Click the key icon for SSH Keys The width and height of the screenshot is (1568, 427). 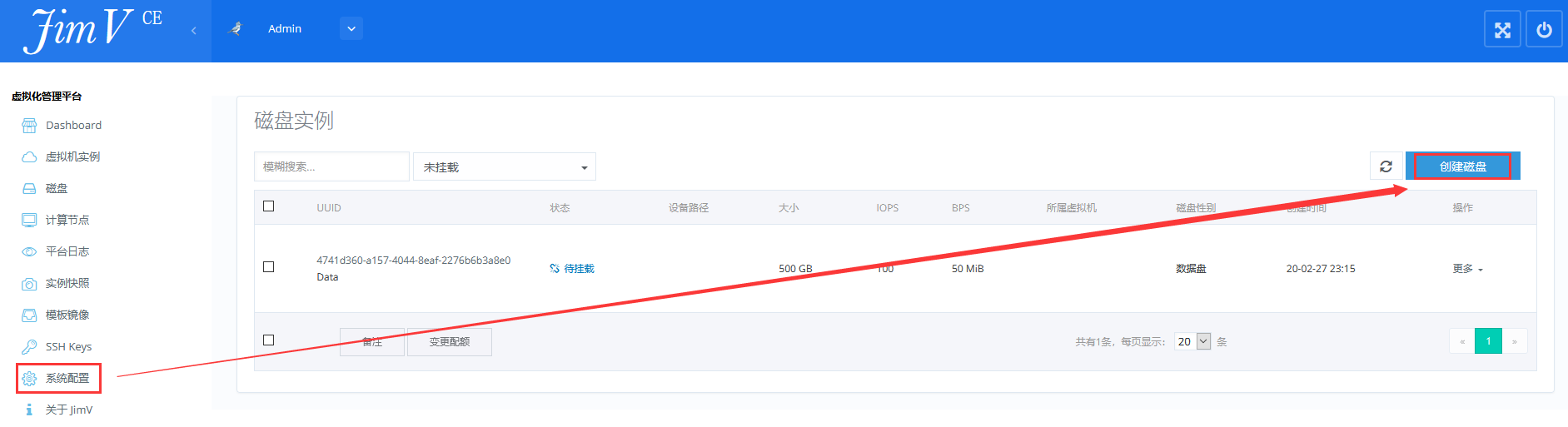[29, 347]
